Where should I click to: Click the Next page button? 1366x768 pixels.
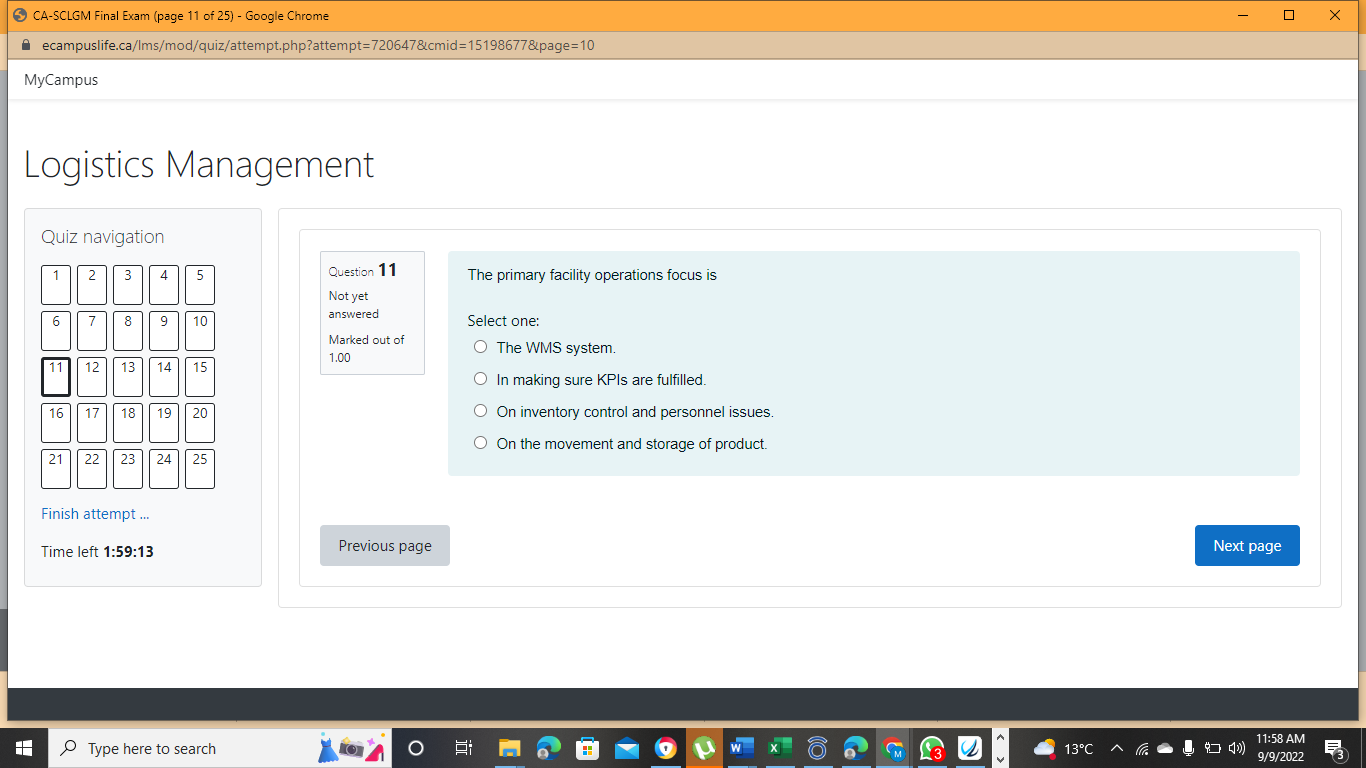click(1247, 545)
